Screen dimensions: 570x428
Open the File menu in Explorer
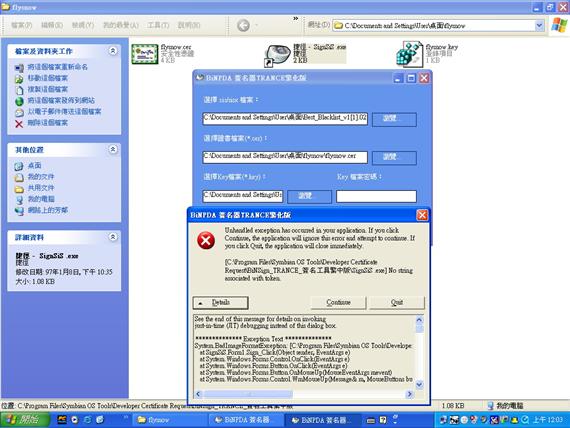point(21,25)
